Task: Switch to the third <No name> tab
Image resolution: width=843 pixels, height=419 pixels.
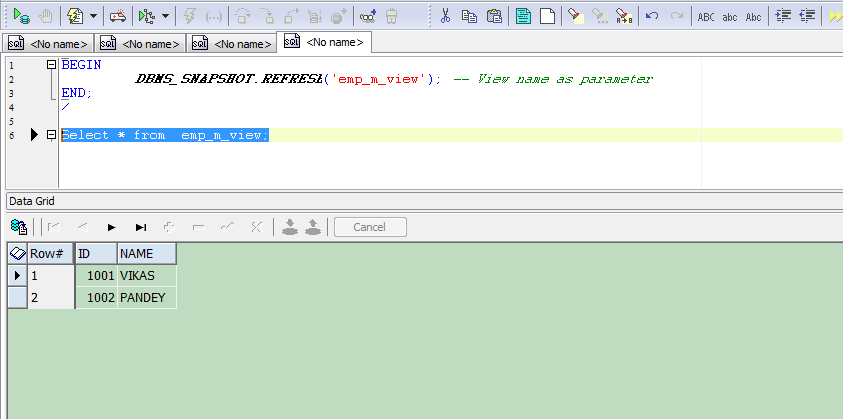Action: 232,43
